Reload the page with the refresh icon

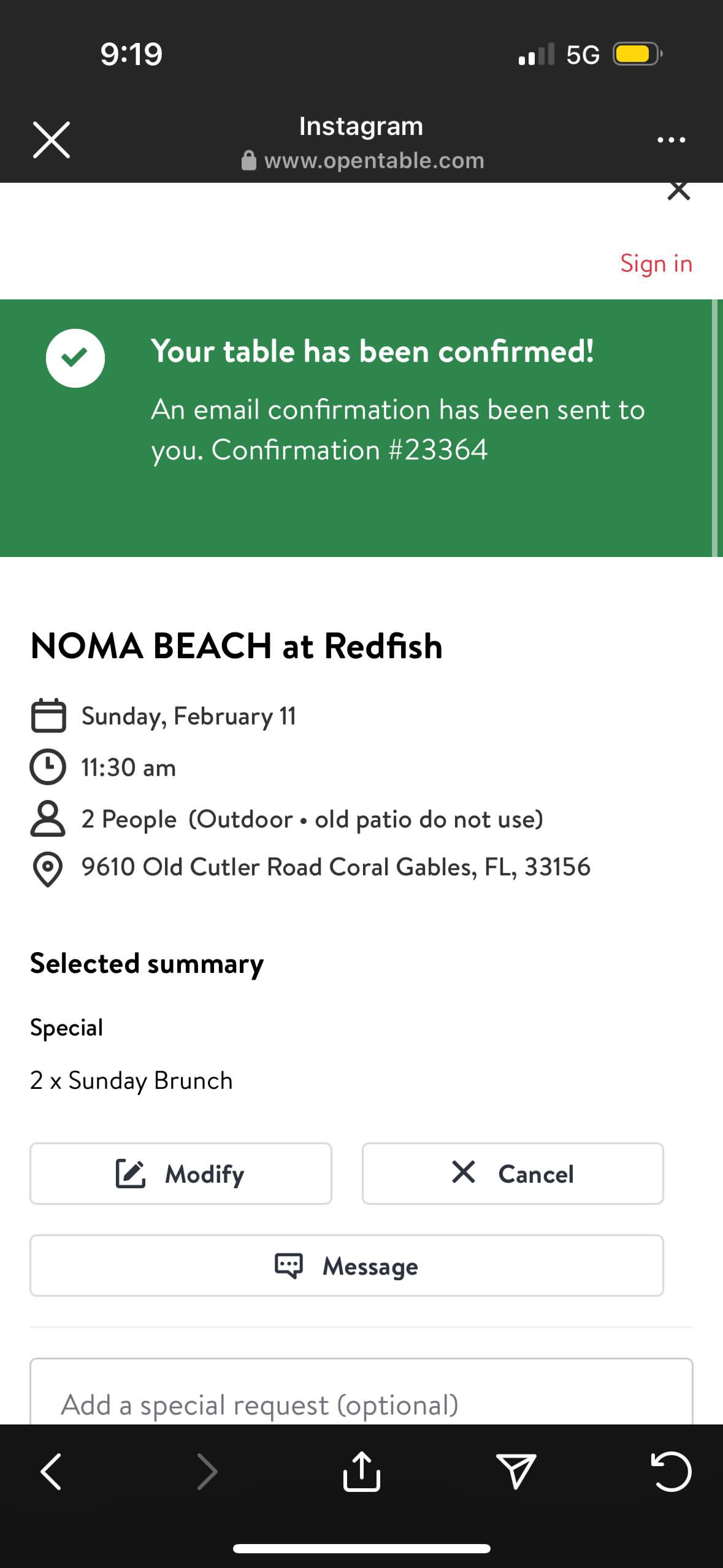671,1472
